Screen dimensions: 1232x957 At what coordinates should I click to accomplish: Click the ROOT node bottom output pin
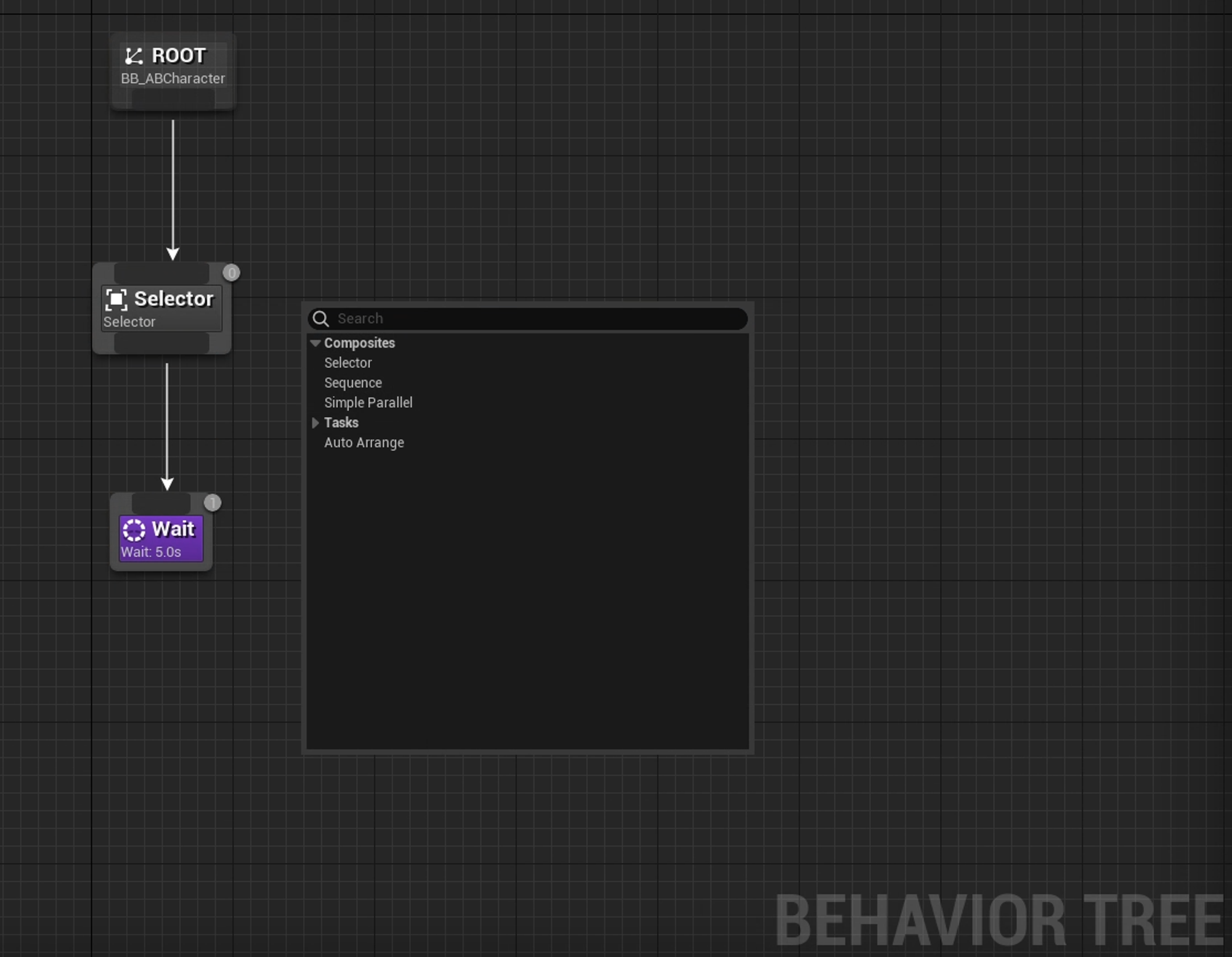(x=173, y=98)
